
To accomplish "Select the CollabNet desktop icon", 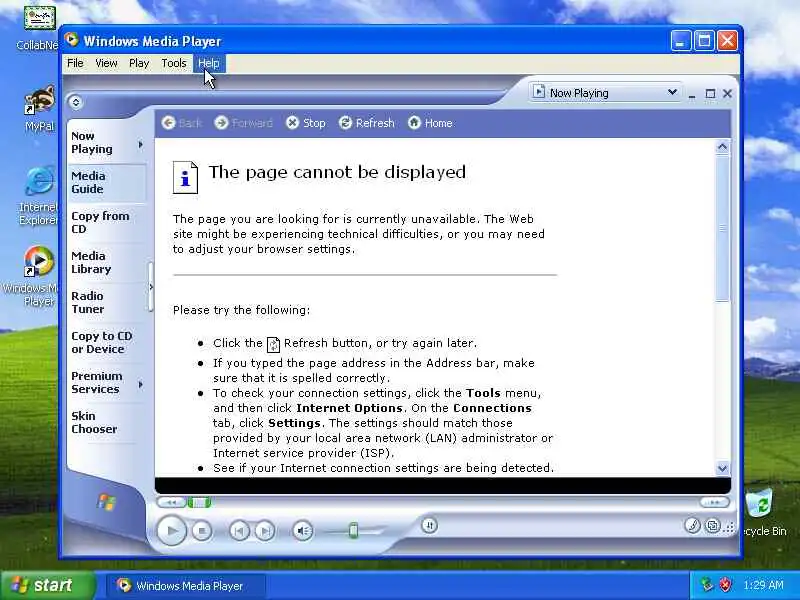I will tap(39, 29).
